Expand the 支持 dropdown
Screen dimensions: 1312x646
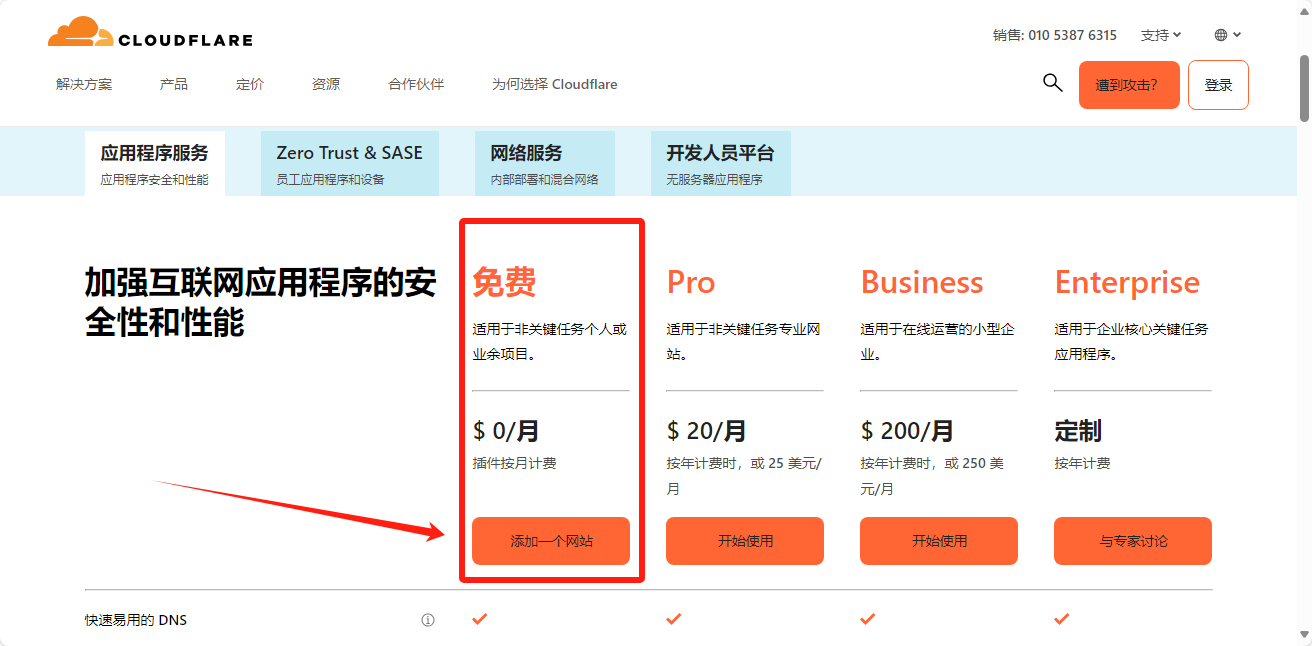[1161, 35]
